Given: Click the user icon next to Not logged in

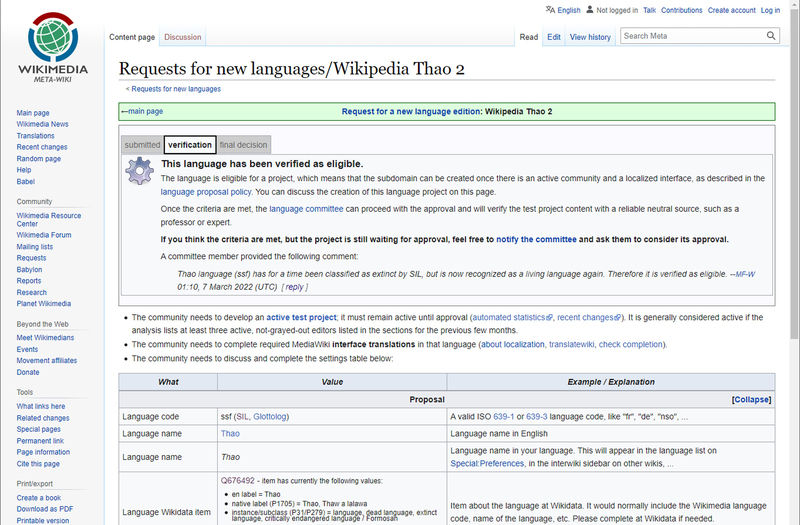Looking at the screenshot, I should tap(590, 10).
